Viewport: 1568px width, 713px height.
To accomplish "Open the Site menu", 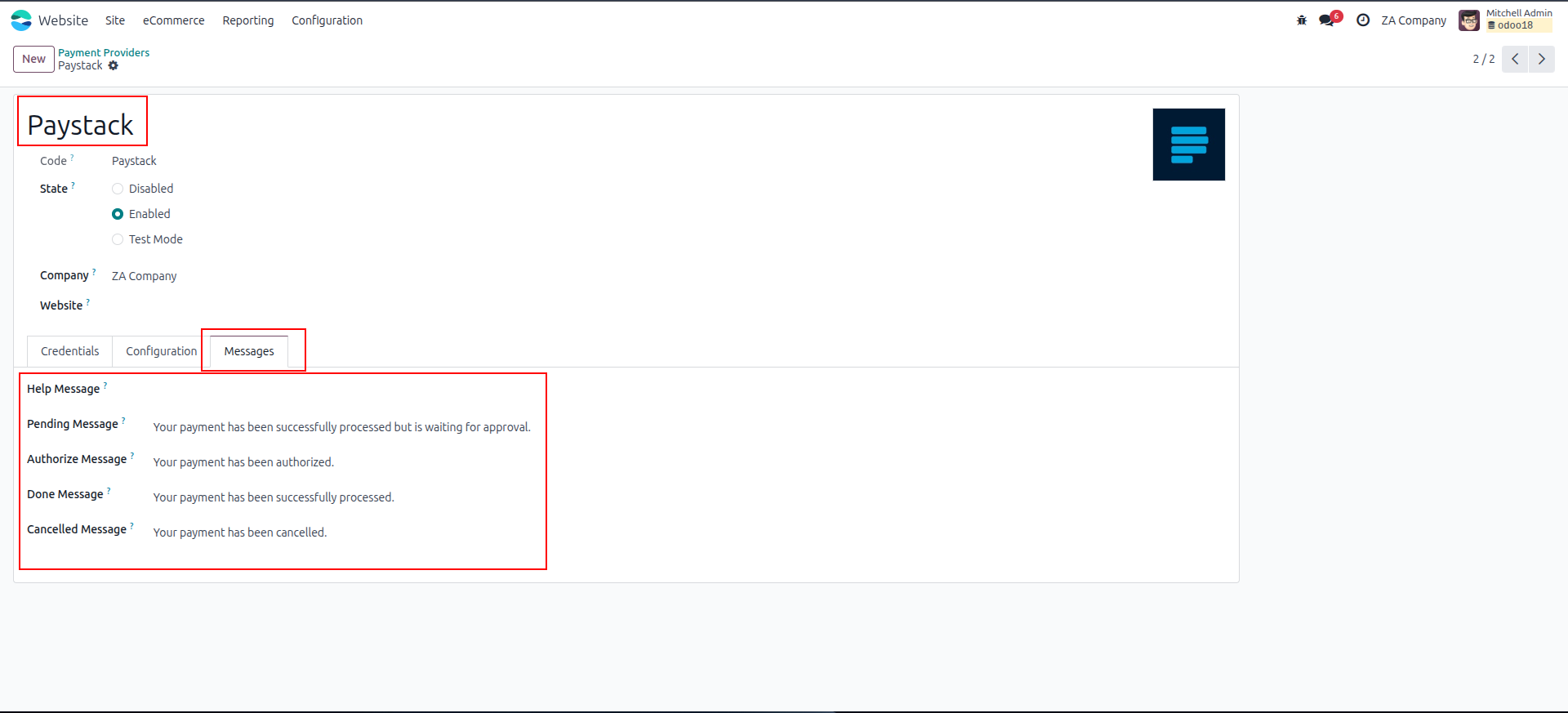I will pos(115,20).
